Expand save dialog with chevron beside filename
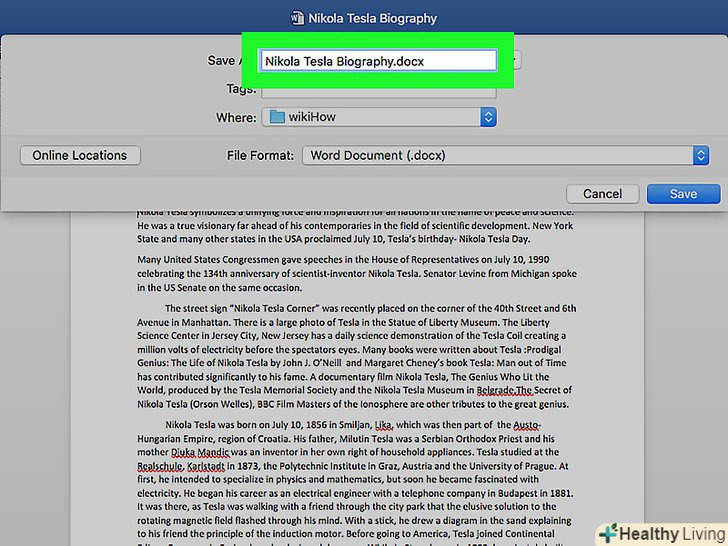The height and width of the screenshot is (546, 728). tap(515, 60)
